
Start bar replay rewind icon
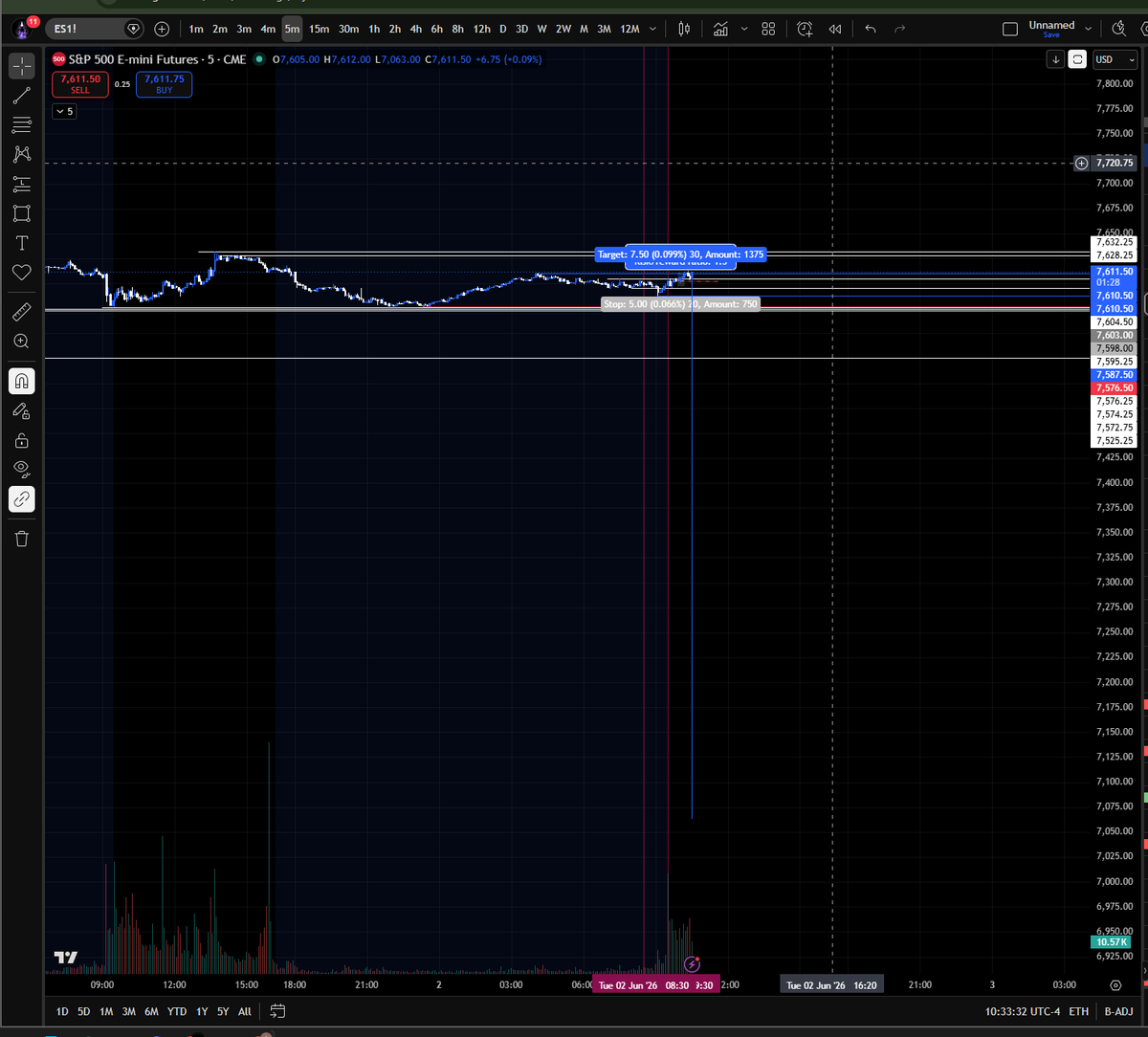coord(834,29)
